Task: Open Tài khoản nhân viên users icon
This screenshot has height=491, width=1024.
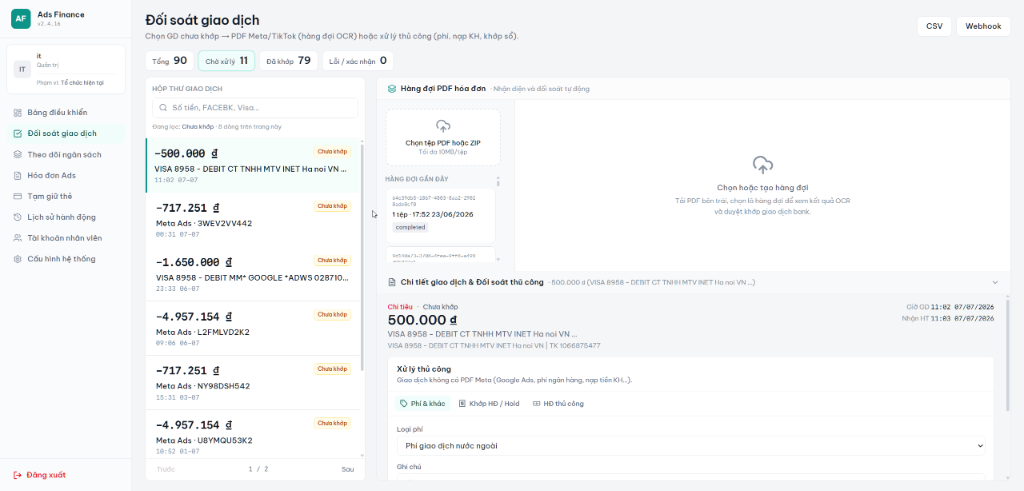Action: click(x=18, y=238)
